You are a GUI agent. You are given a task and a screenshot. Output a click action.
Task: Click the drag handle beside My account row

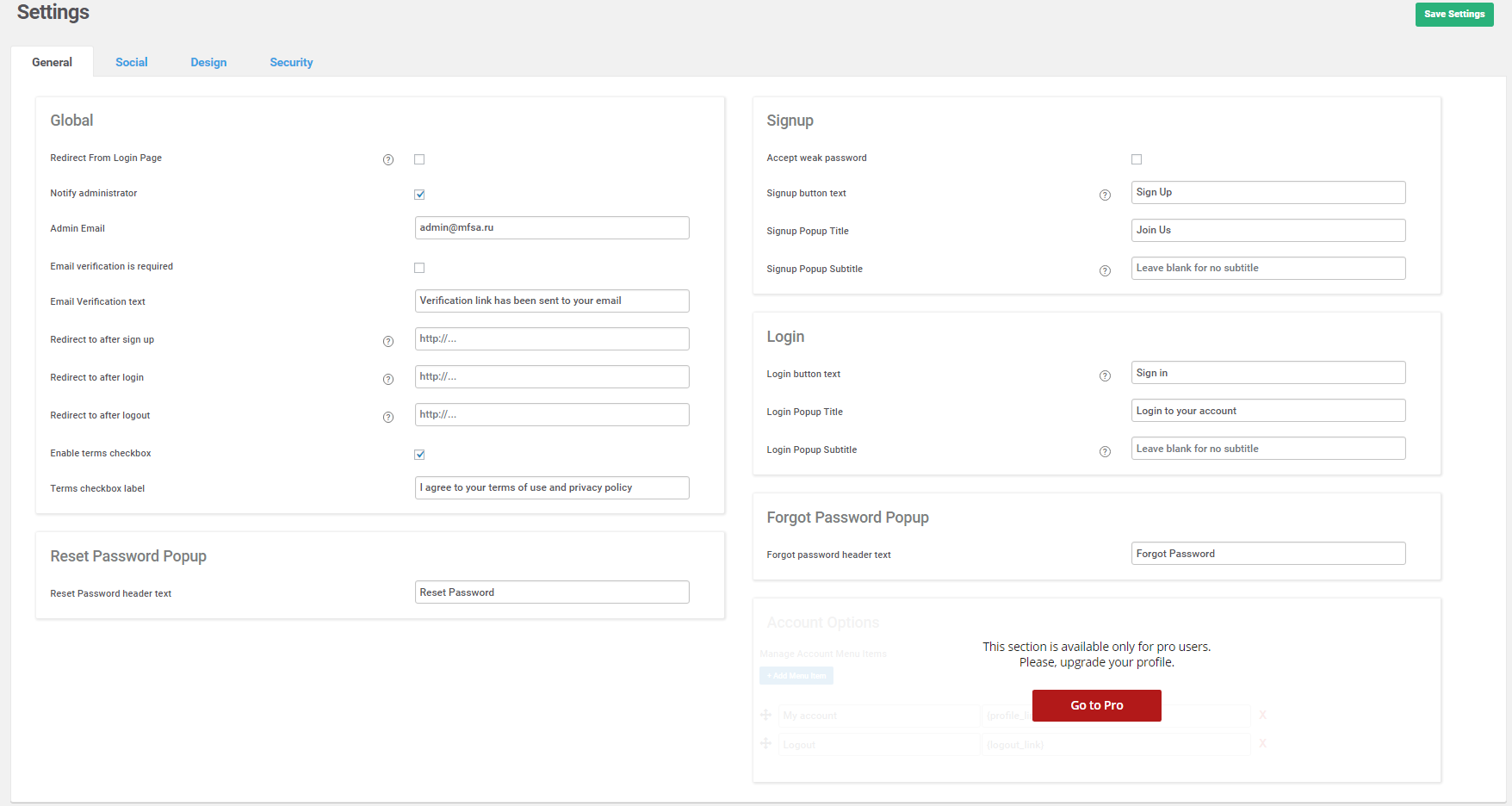coord(765,715)
